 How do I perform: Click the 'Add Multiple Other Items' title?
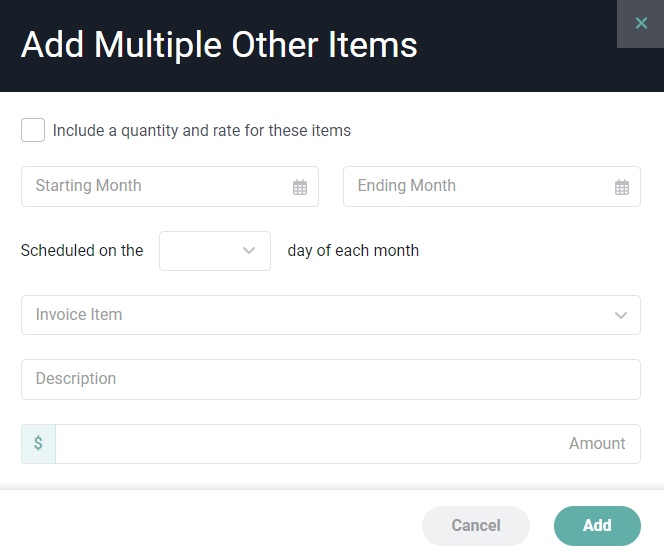pyautogui.click(x=219, y=45)
